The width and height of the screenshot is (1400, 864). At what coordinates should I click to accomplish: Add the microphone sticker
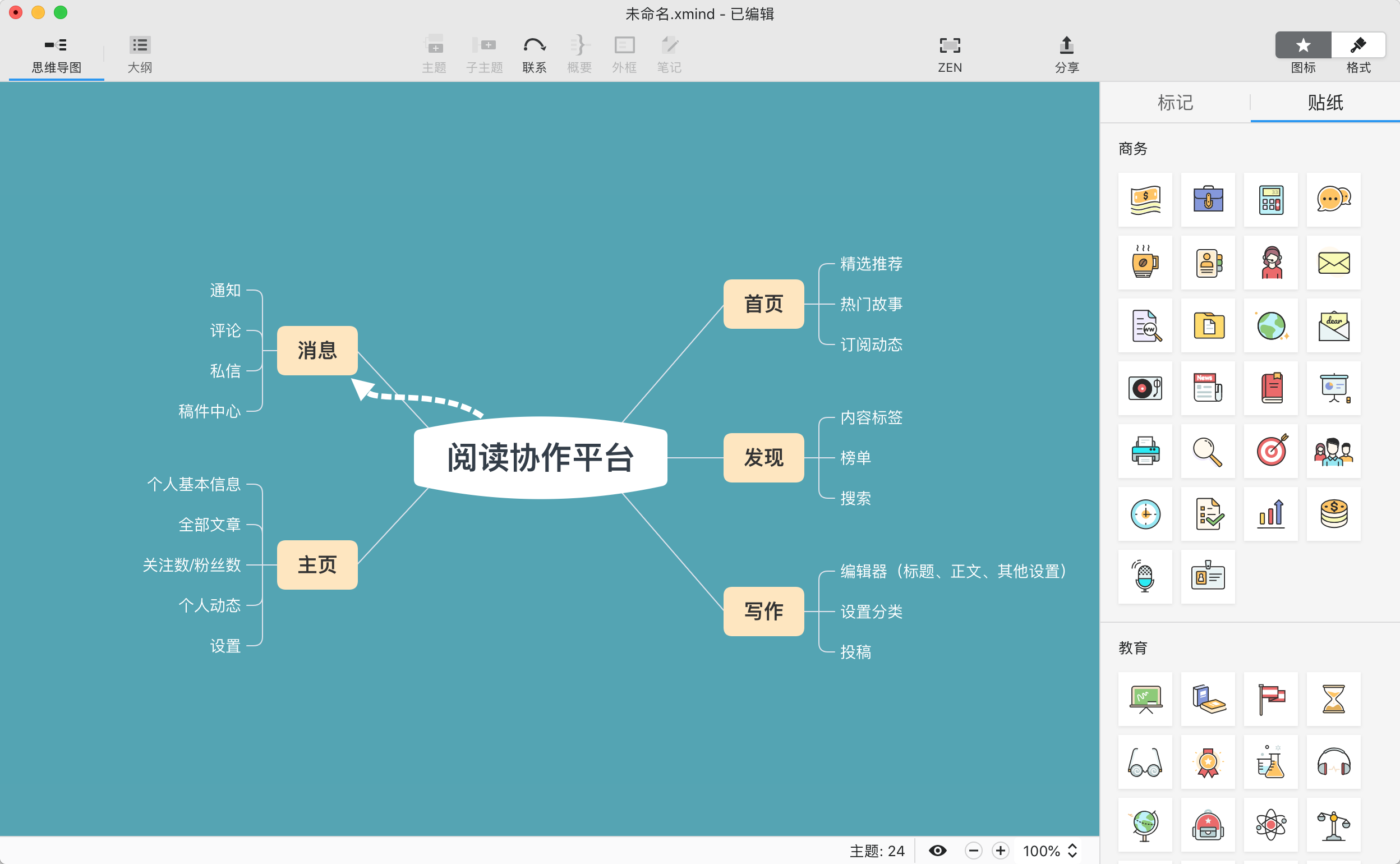point(1145,577)
